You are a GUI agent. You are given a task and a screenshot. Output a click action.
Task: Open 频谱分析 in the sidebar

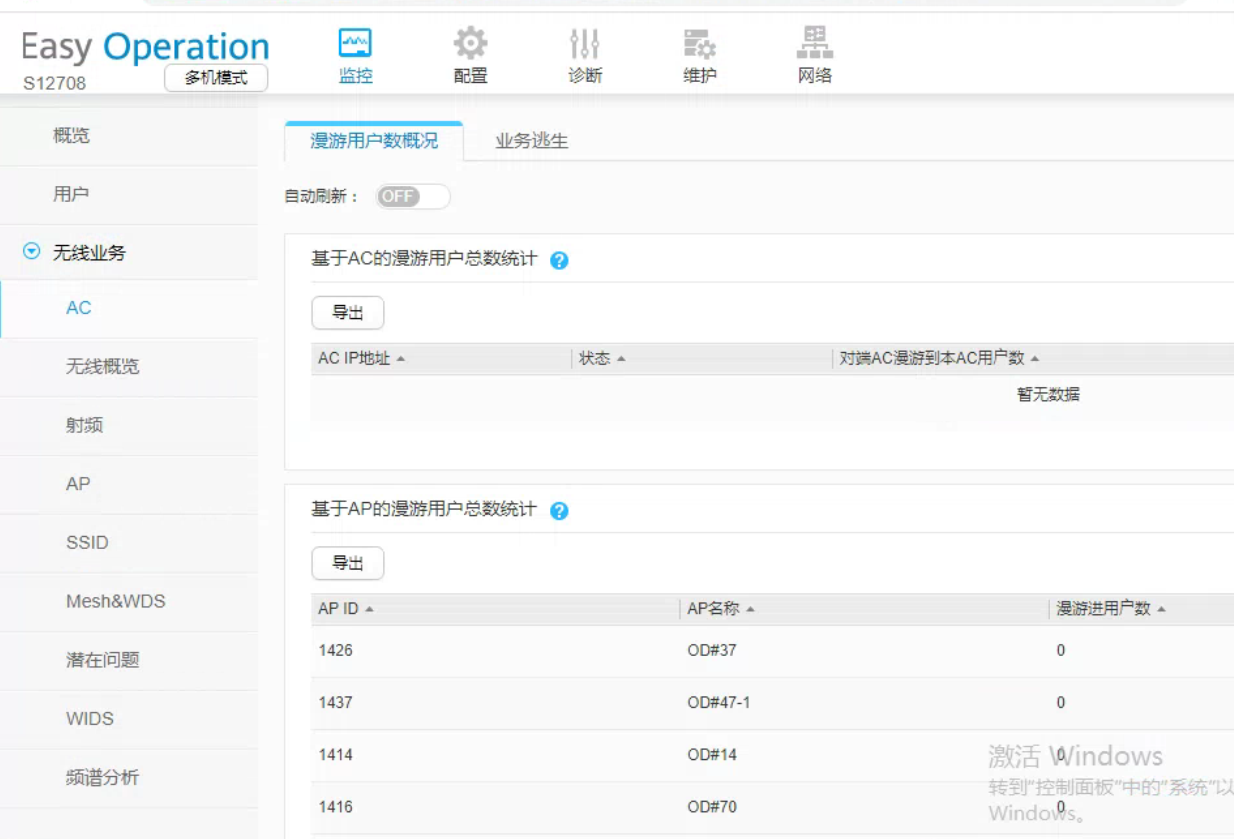102,777
